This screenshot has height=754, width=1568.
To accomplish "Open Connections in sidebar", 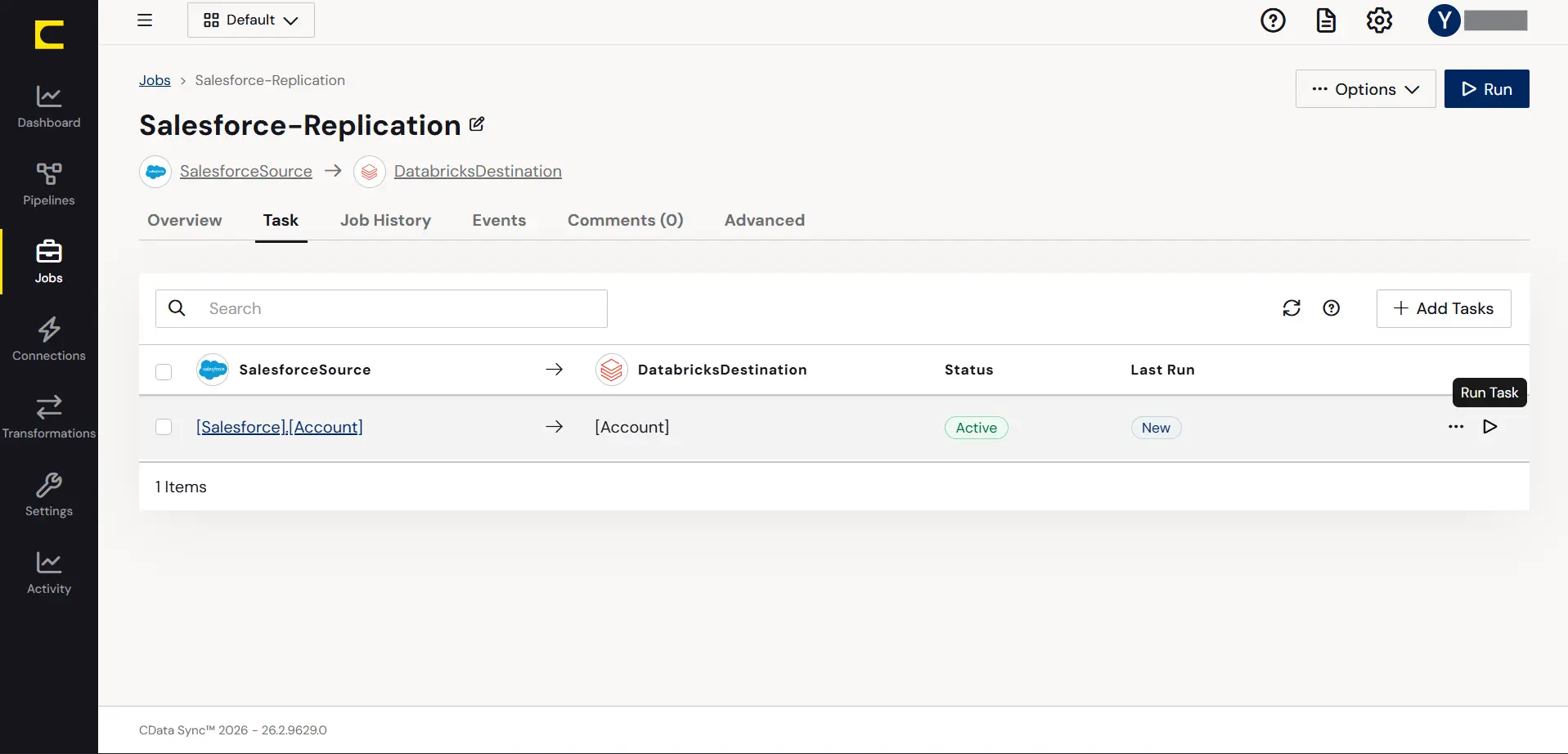I will 49,340.
